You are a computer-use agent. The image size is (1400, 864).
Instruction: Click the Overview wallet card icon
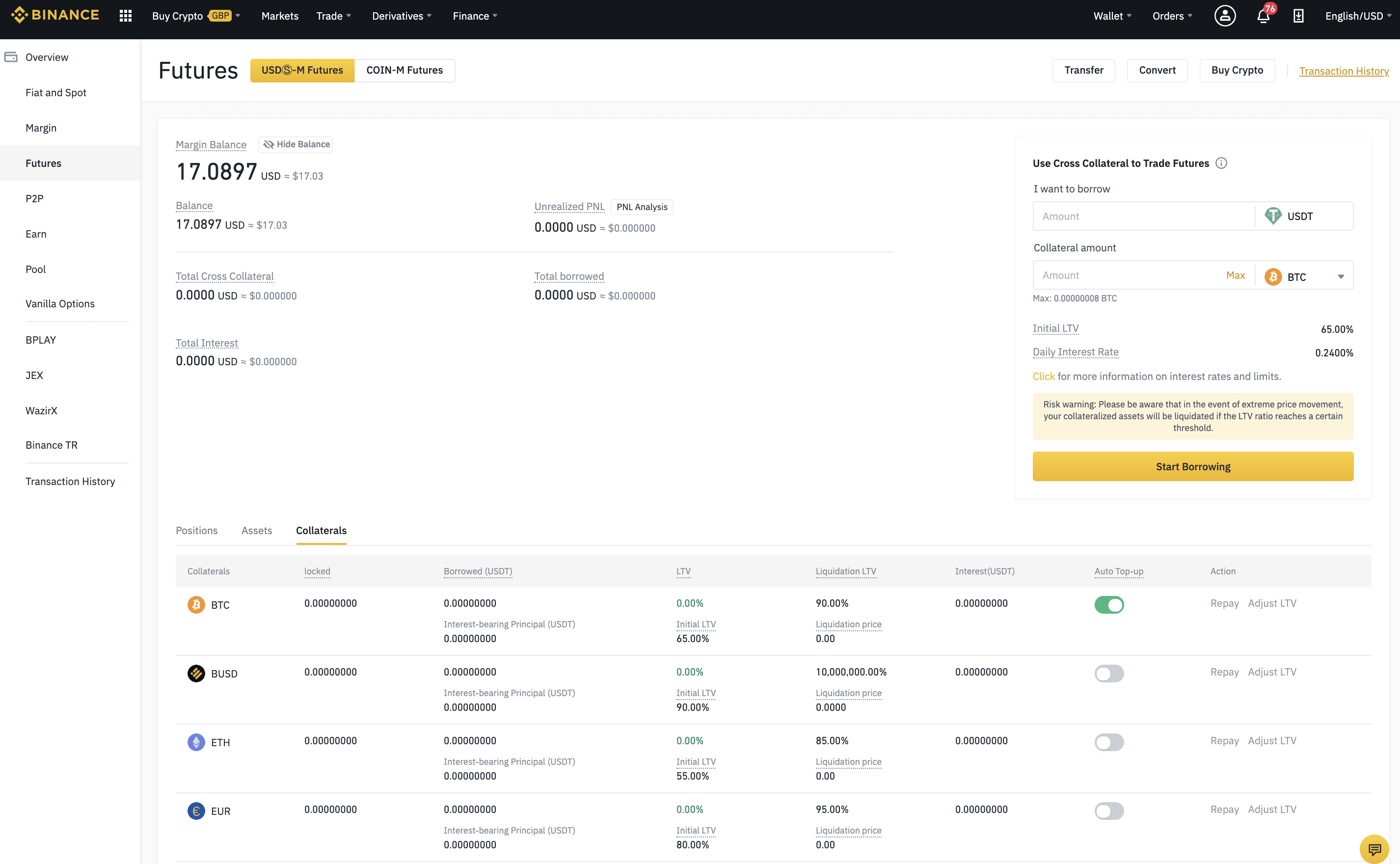11,57
